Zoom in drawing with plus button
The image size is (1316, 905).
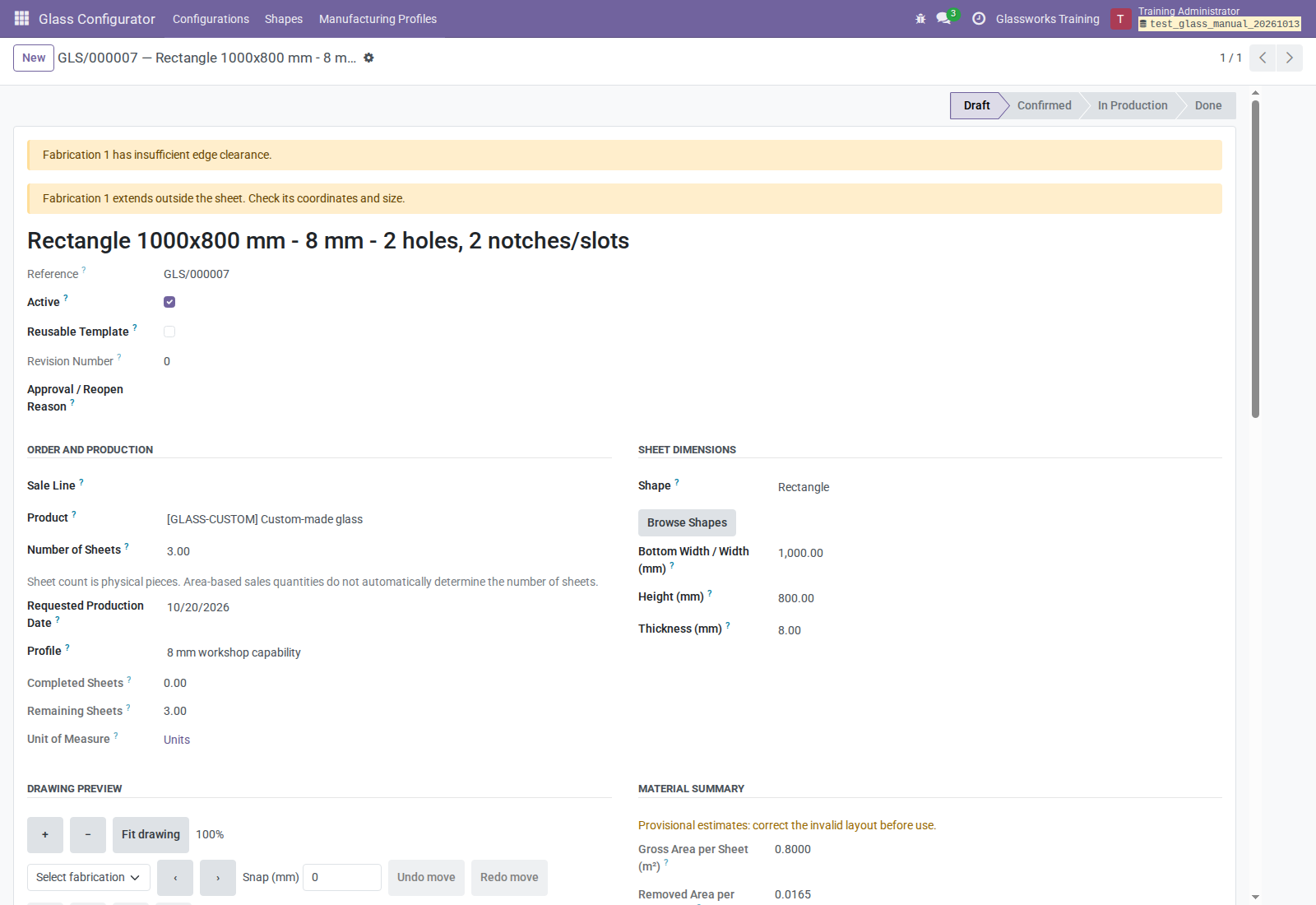coord(45,834)
